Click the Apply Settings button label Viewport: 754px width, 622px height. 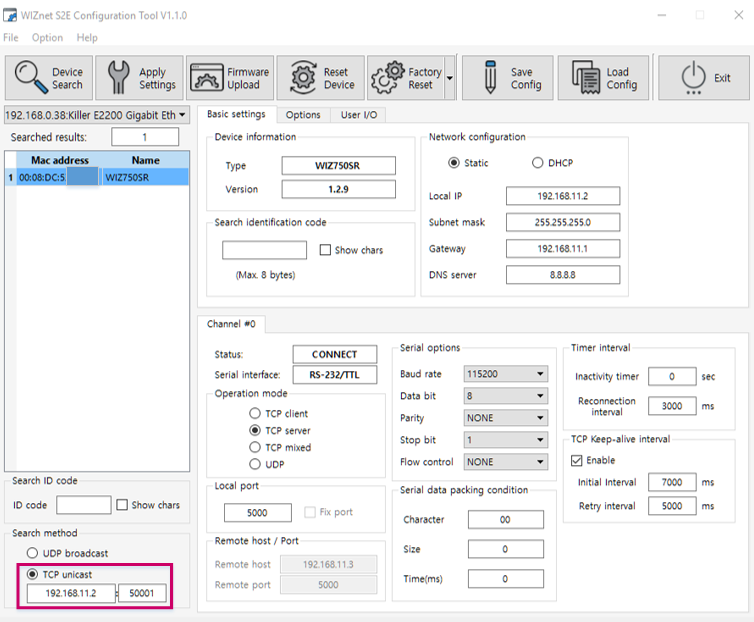click(x=157, y=78)
